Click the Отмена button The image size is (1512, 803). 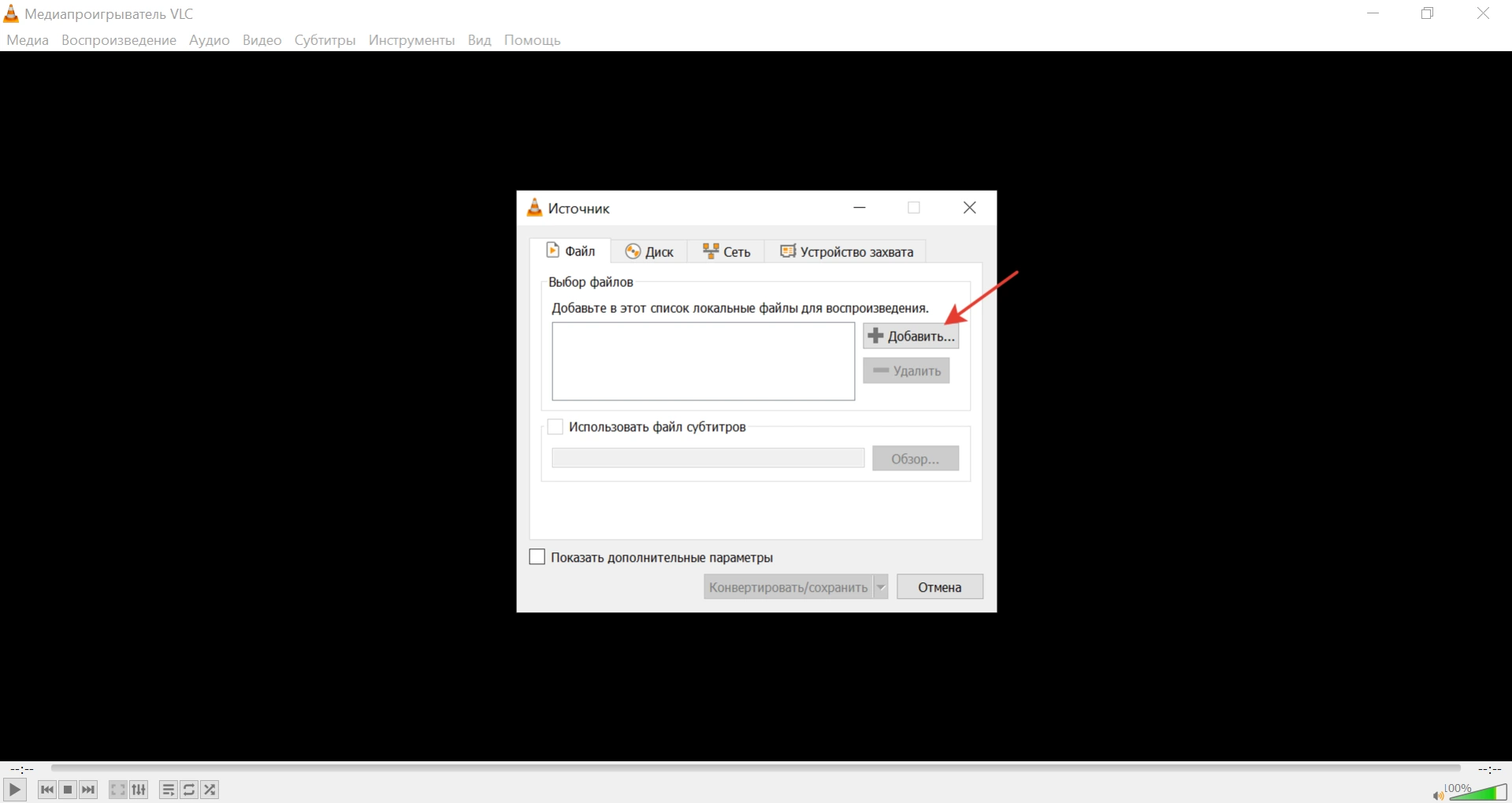click(x=939, y=587)
